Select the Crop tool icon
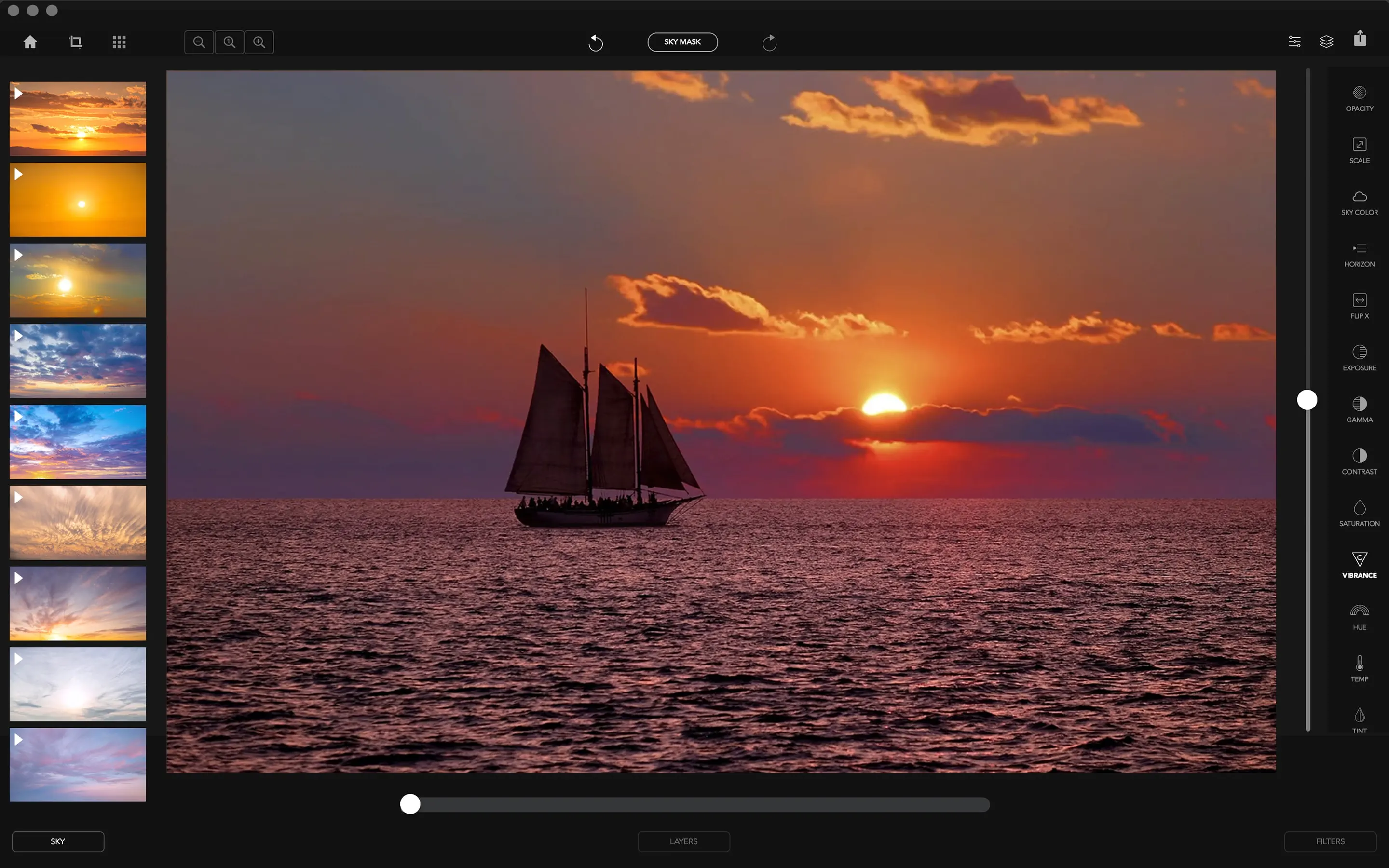The image size is (1389, 868). tap(75, 42)
